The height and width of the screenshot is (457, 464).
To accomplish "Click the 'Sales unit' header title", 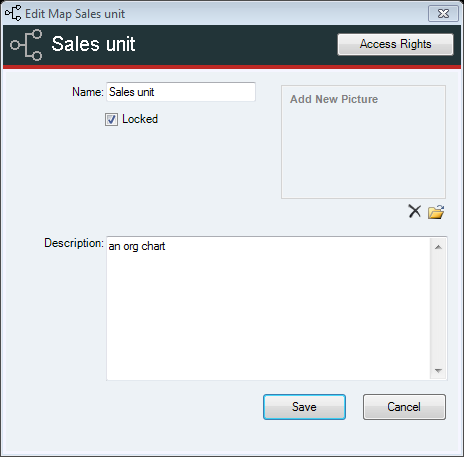I will pos(93,44).
